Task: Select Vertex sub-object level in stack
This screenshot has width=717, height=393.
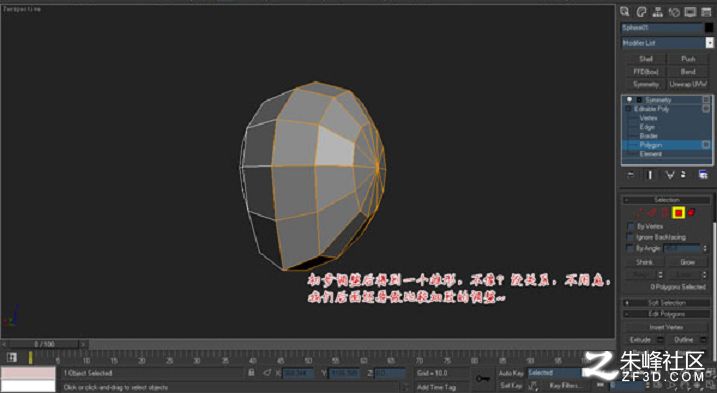Action: (x=648, y=118)
